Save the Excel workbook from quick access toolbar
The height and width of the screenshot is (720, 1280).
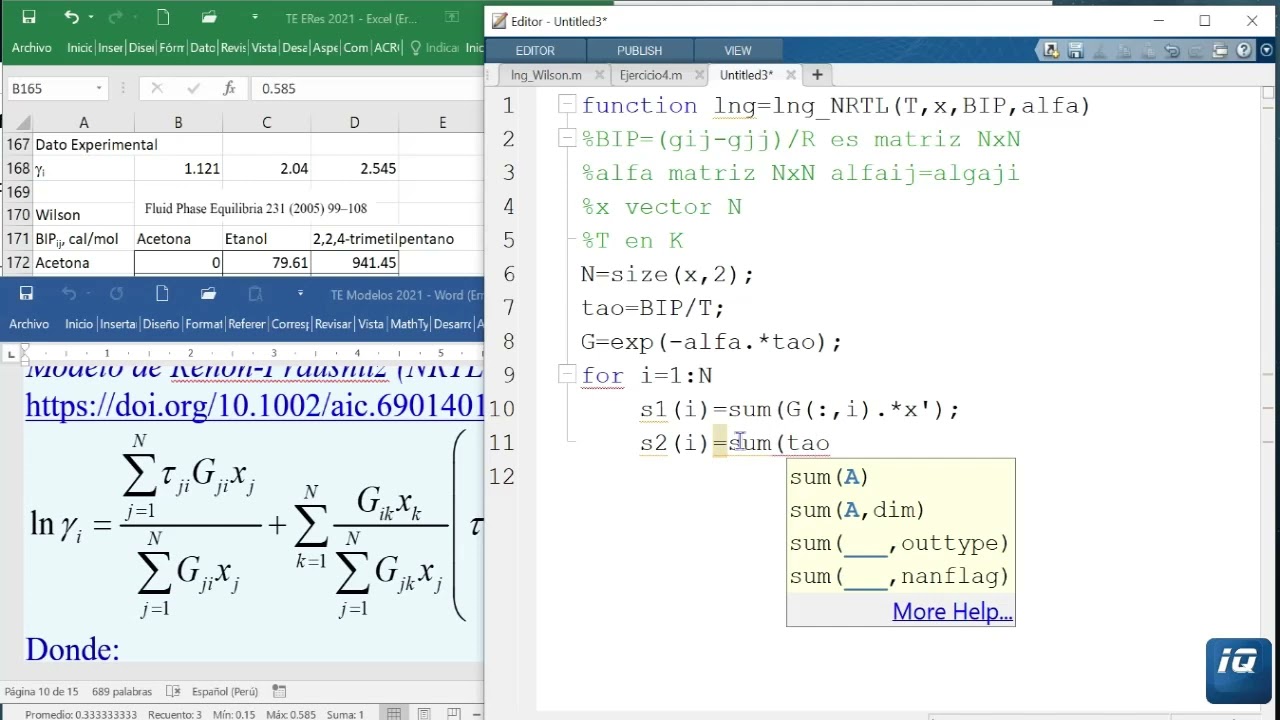(x=28, y=17)
